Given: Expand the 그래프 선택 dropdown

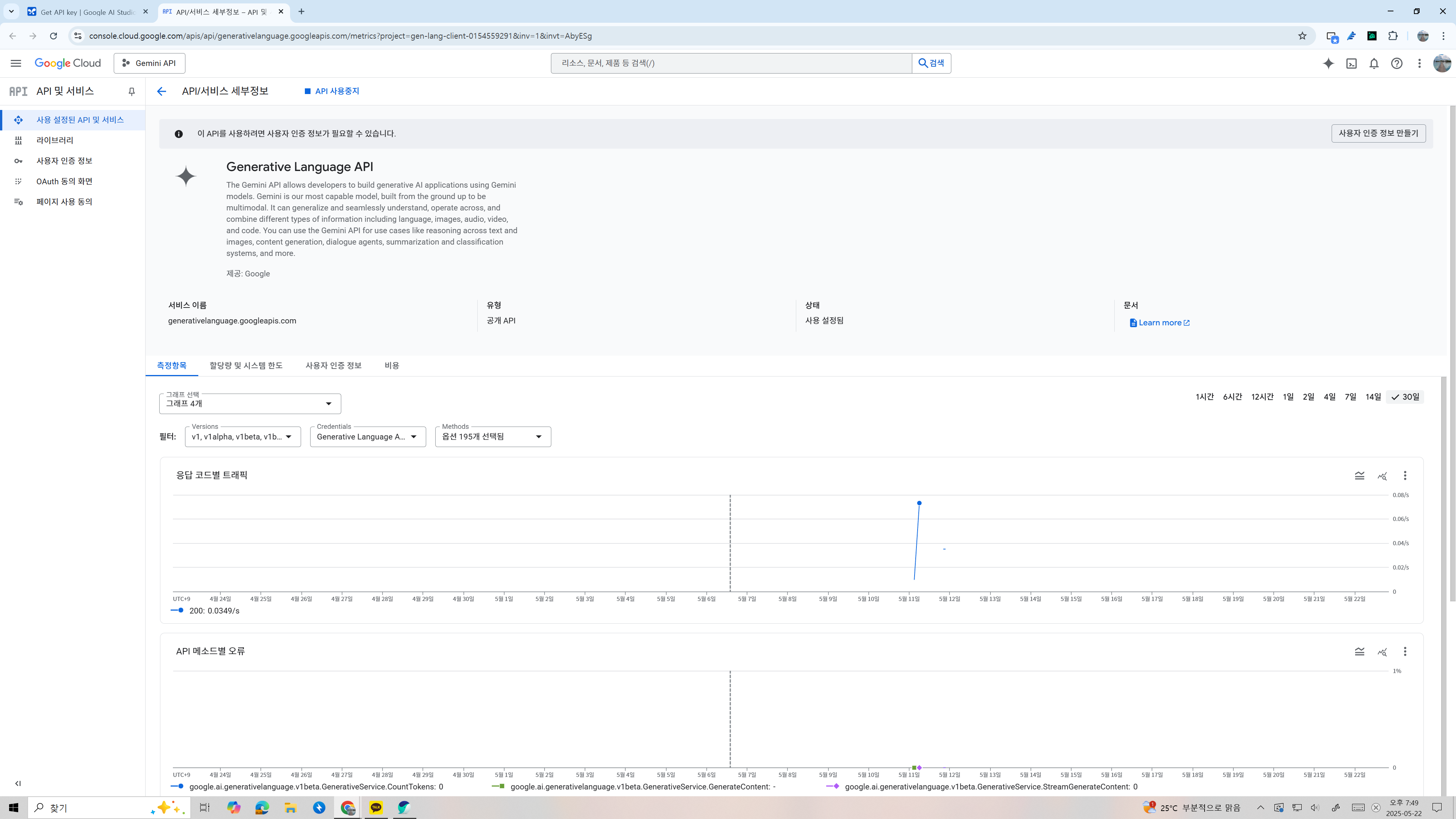Looking at the screenshot, I should (250, 403).
